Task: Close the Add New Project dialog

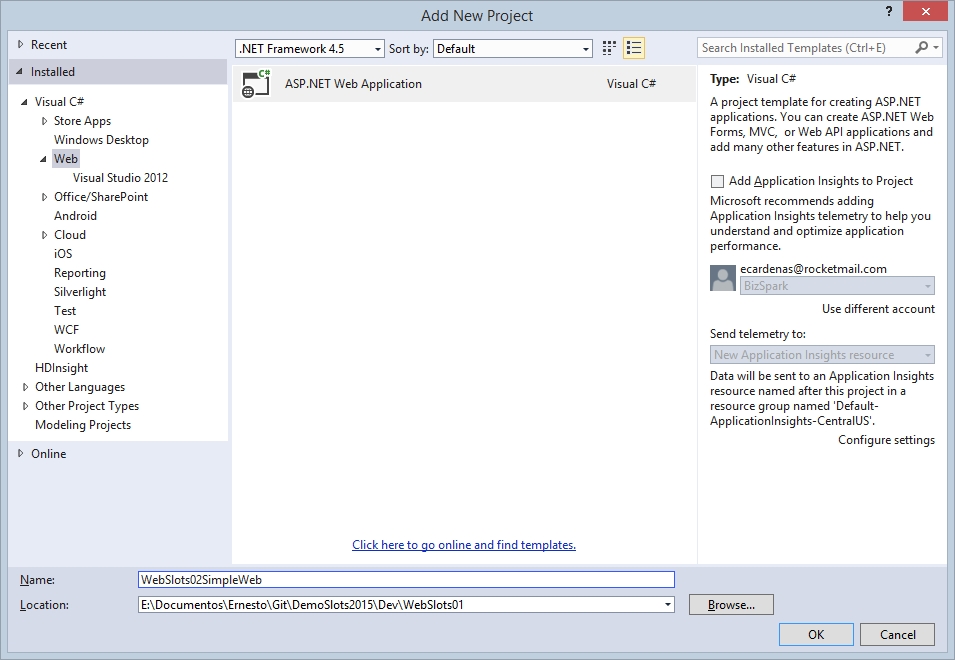Action: click(926, 12)
